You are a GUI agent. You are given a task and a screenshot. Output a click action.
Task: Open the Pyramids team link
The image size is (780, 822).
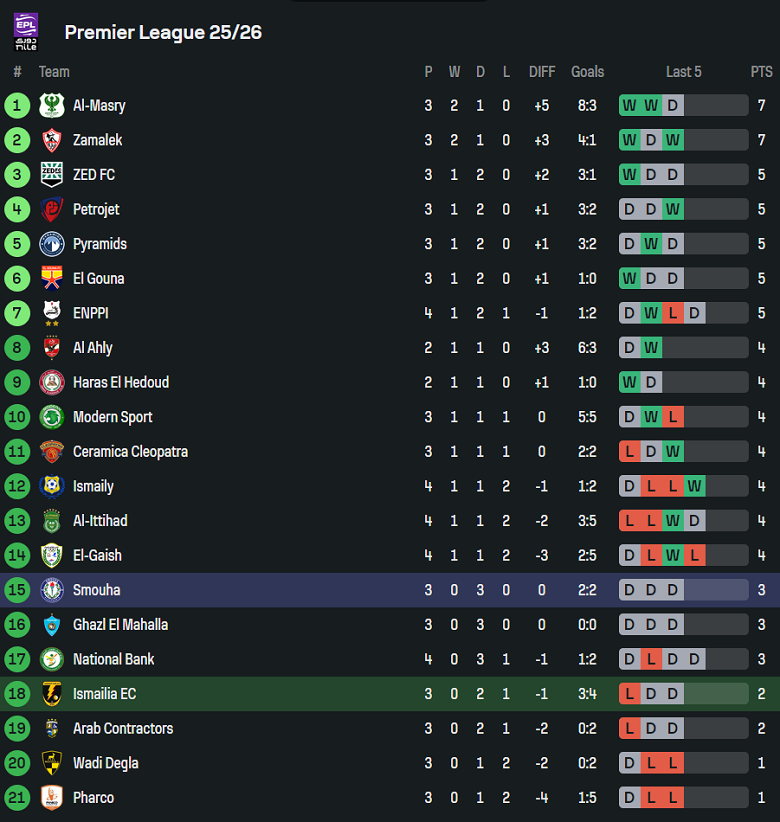pos(100,244)
